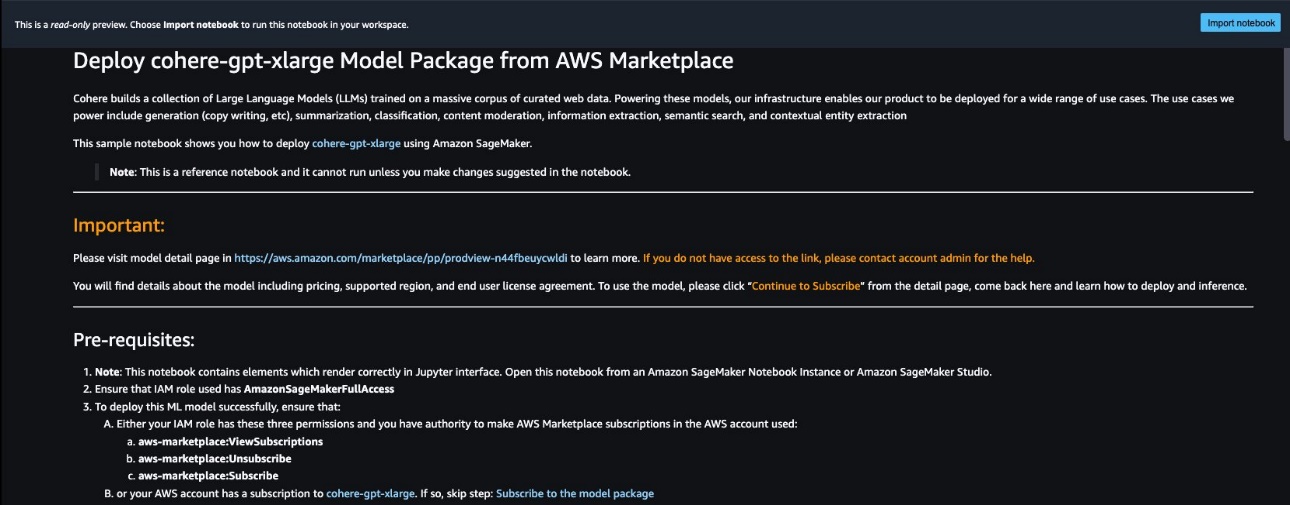
Task: Open the aws.amazon.com marketplace prodview URL
Action: (x=401, y=258)
